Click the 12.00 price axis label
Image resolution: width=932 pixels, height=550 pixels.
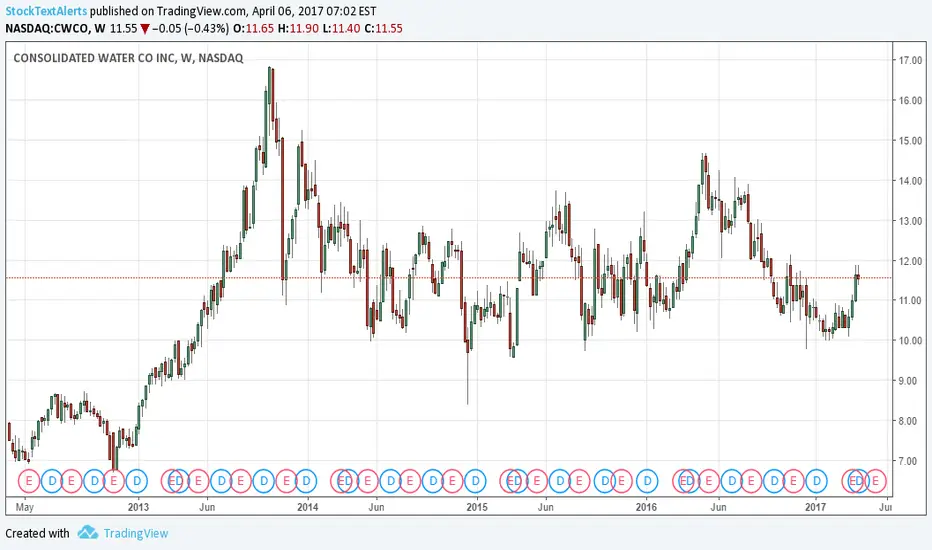click(x=911, y=261)
